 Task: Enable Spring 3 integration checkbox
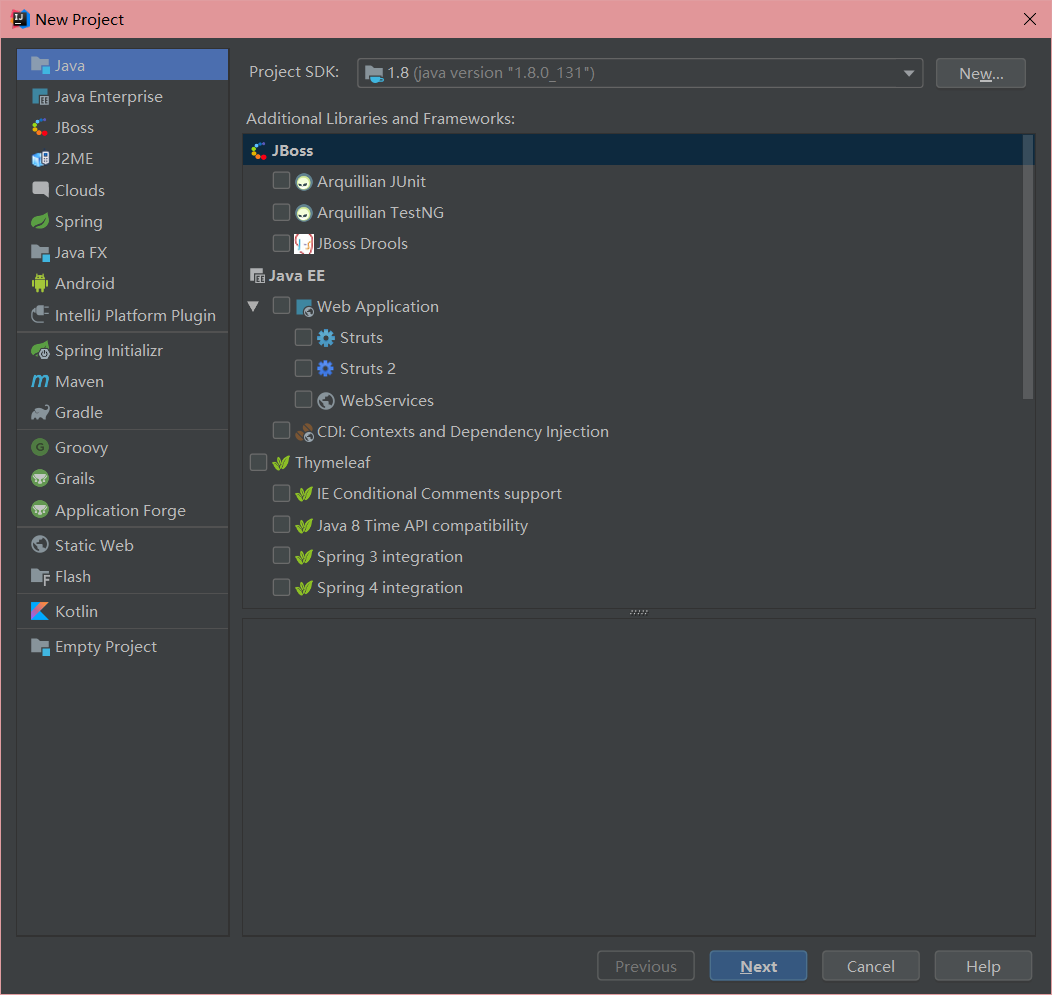(x=281, y=556)
